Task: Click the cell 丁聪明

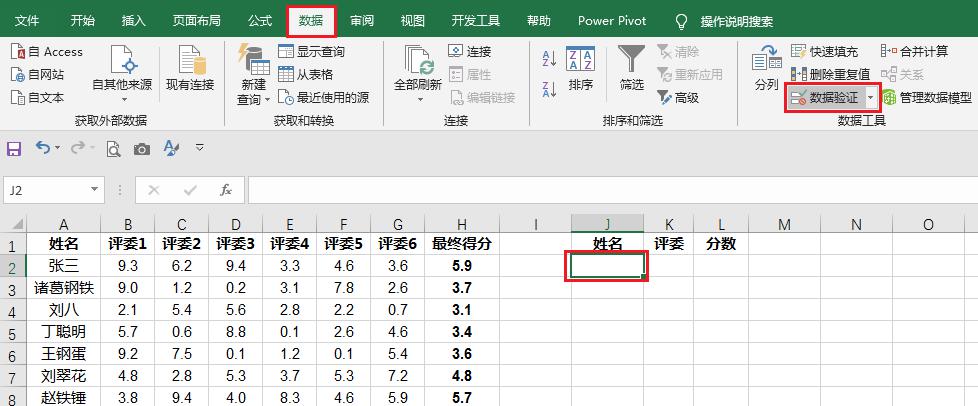Action: (63, 332)
